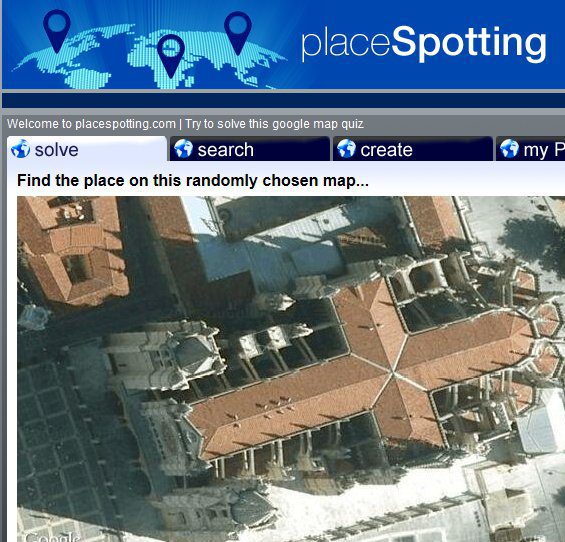The width and height of the screenshot is (565, 542).
Task: Click the middle map pin with circle
Action: click(171, 56)
